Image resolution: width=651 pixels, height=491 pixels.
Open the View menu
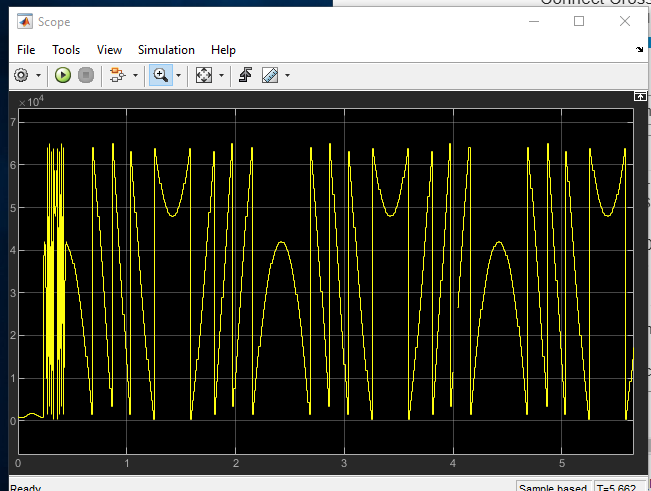click(x=109, y=50)
